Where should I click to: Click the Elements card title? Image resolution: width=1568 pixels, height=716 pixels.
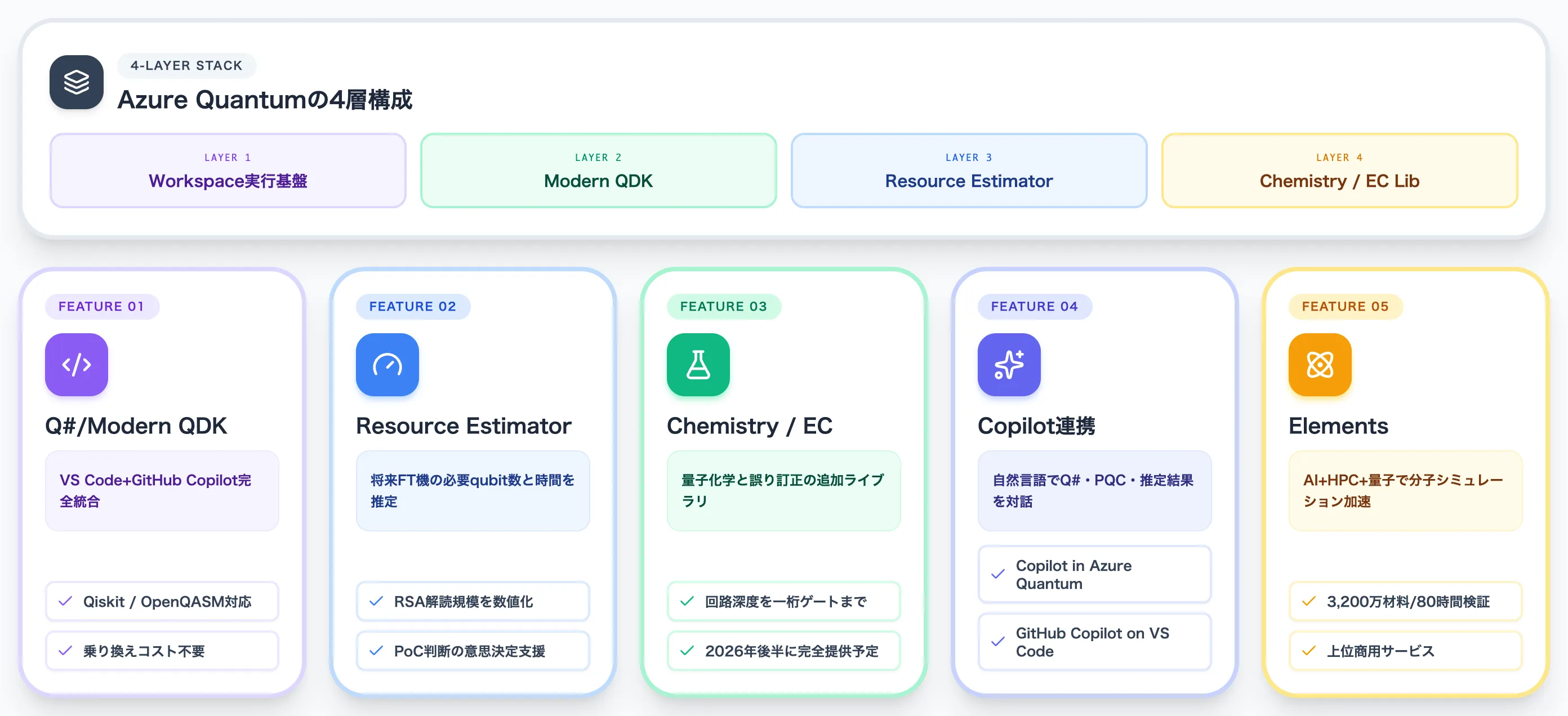pyautogui.click(x=1339, y=426)
